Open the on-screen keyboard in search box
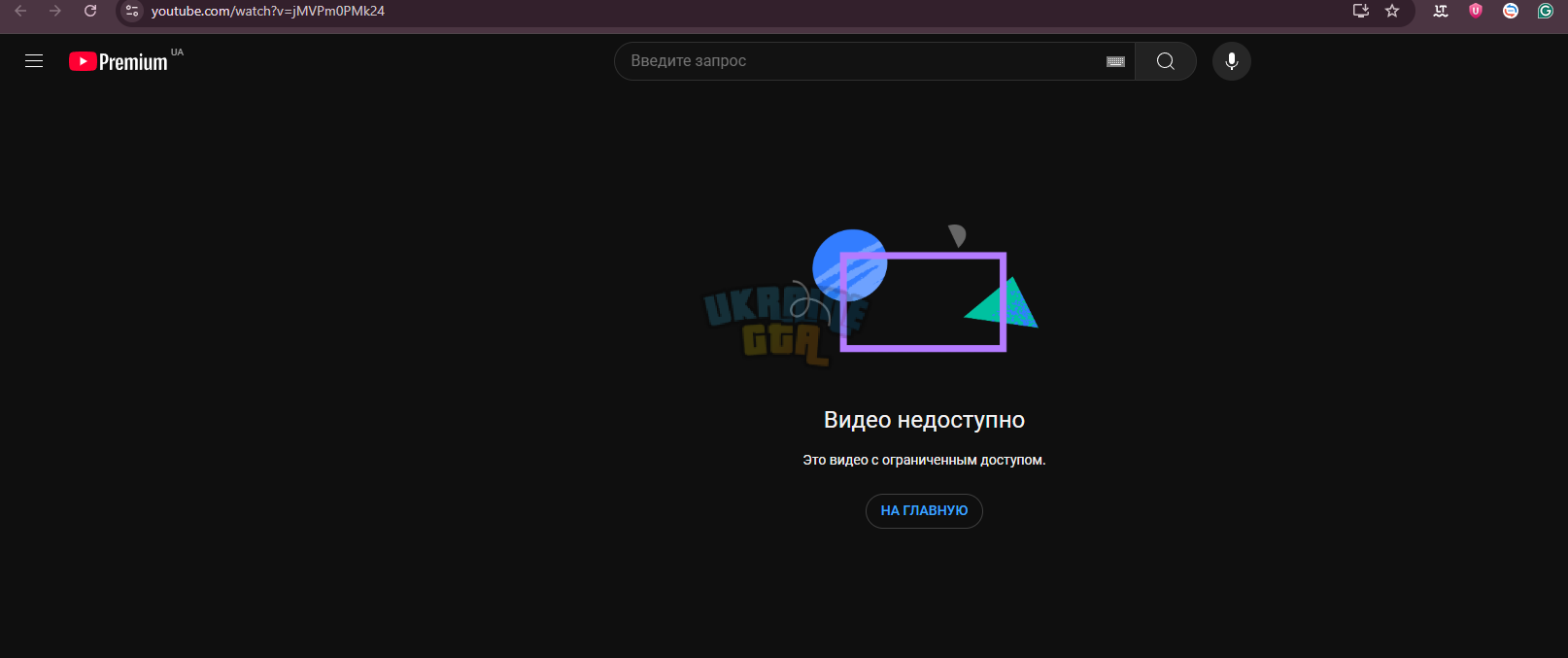This screenshot has height=658, width=1568. (x=1115, y=61)
